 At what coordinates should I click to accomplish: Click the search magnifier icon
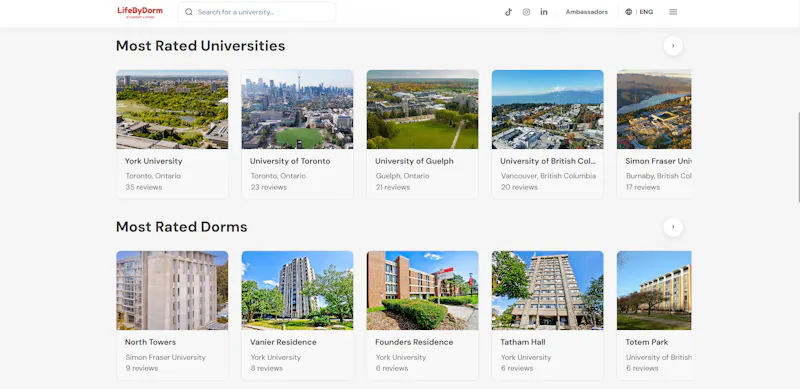pos(189,12)
